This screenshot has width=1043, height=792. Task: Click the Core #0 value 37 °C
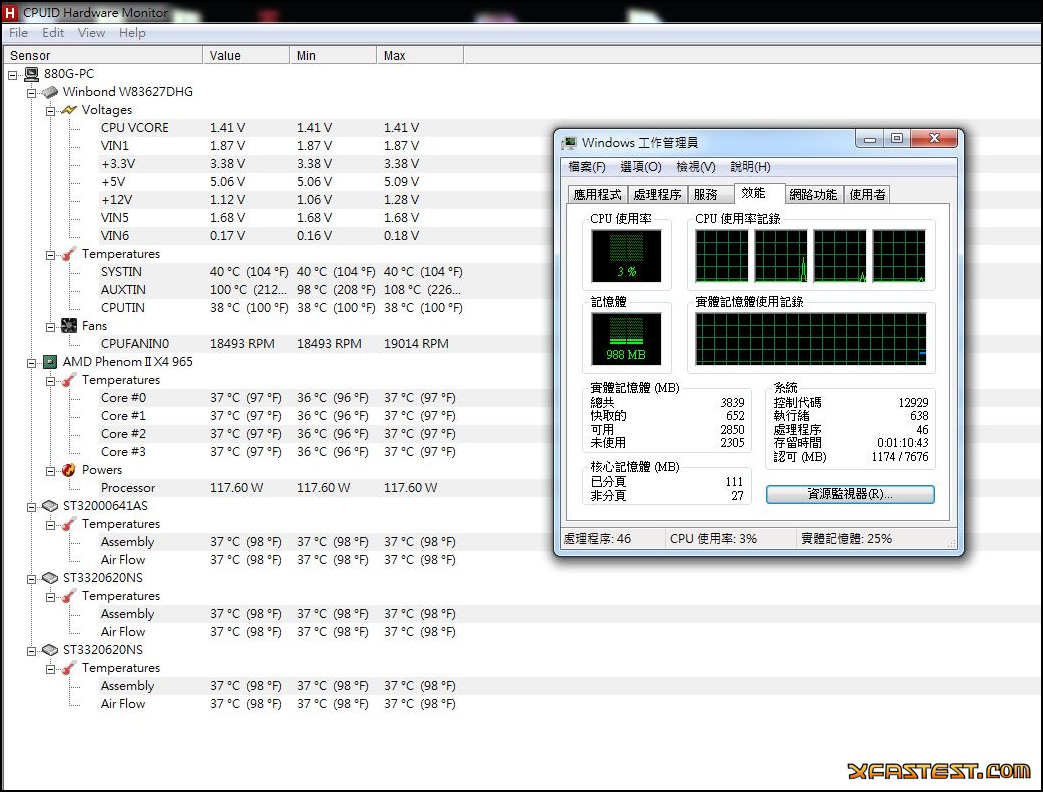[245, 398]
